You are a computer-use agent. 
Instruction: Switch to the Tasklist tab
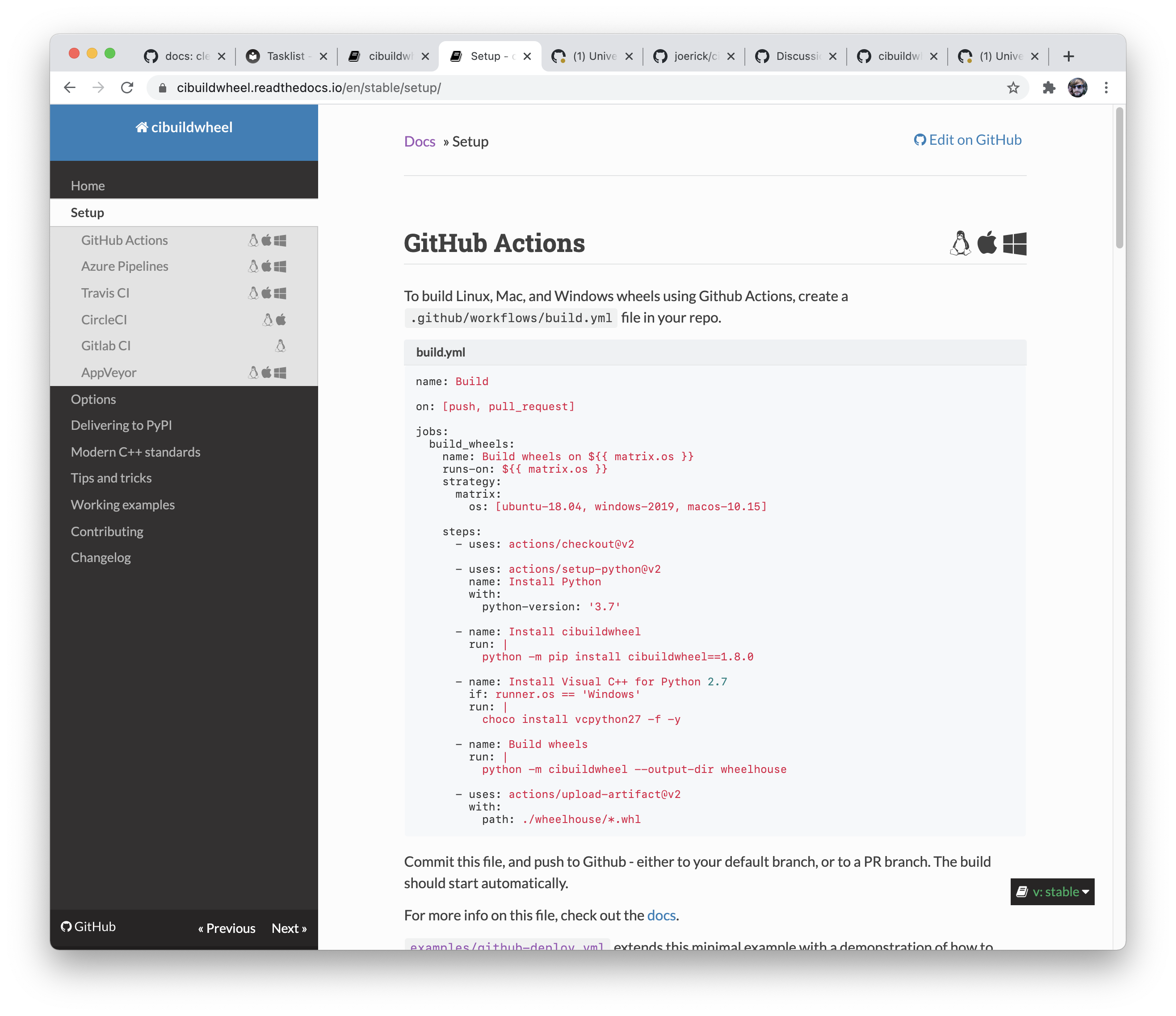286,56
